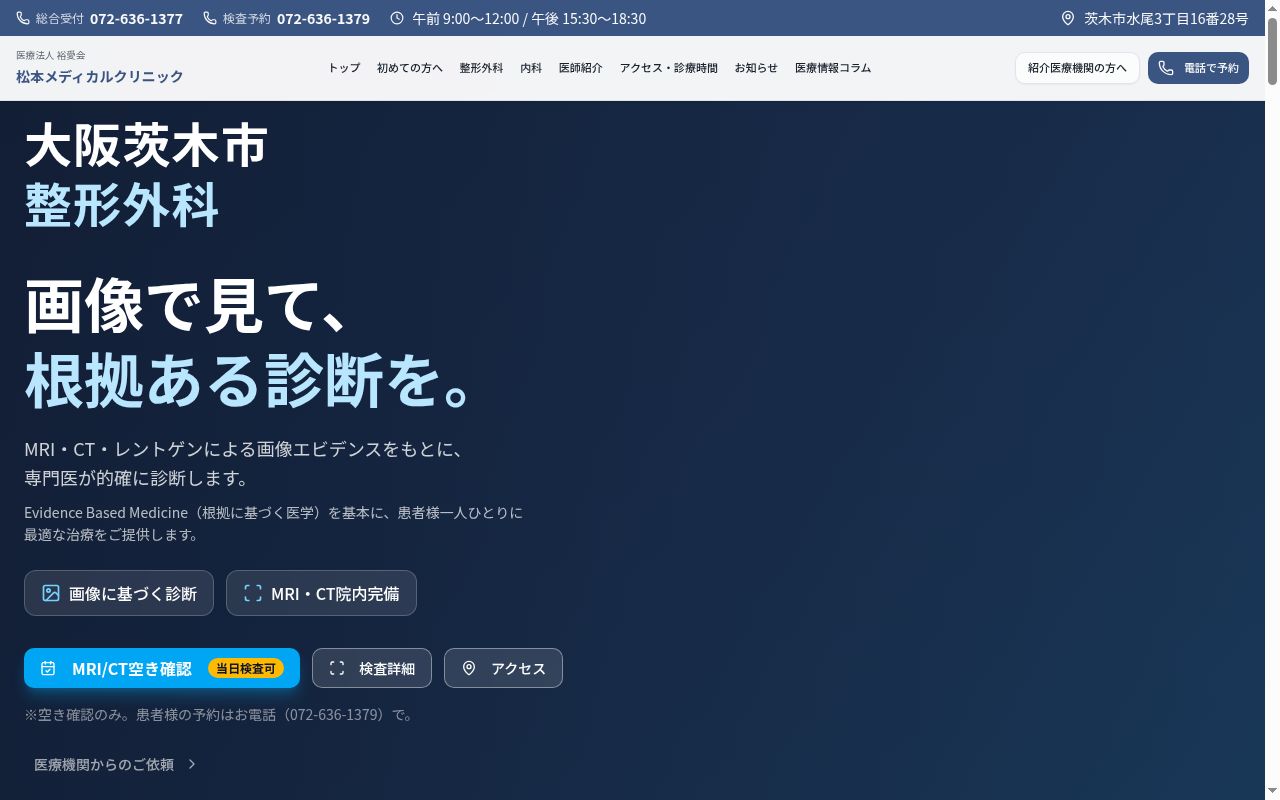Viewport: 1280px width, 800px height.
Task: Click the scan icon in MRI・CT院内完備 badge
Action: tap(253, 593)
